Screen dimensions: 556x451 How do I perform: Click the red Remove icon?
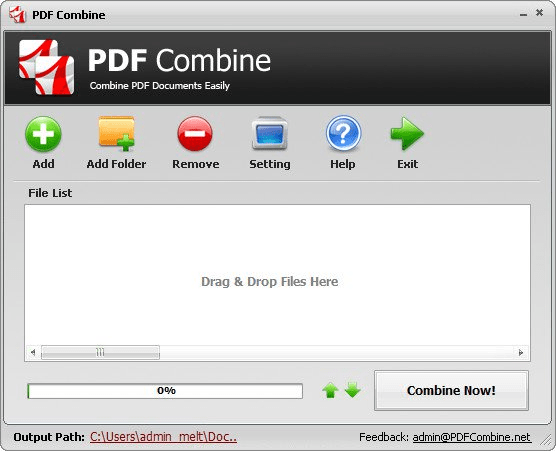195,134
